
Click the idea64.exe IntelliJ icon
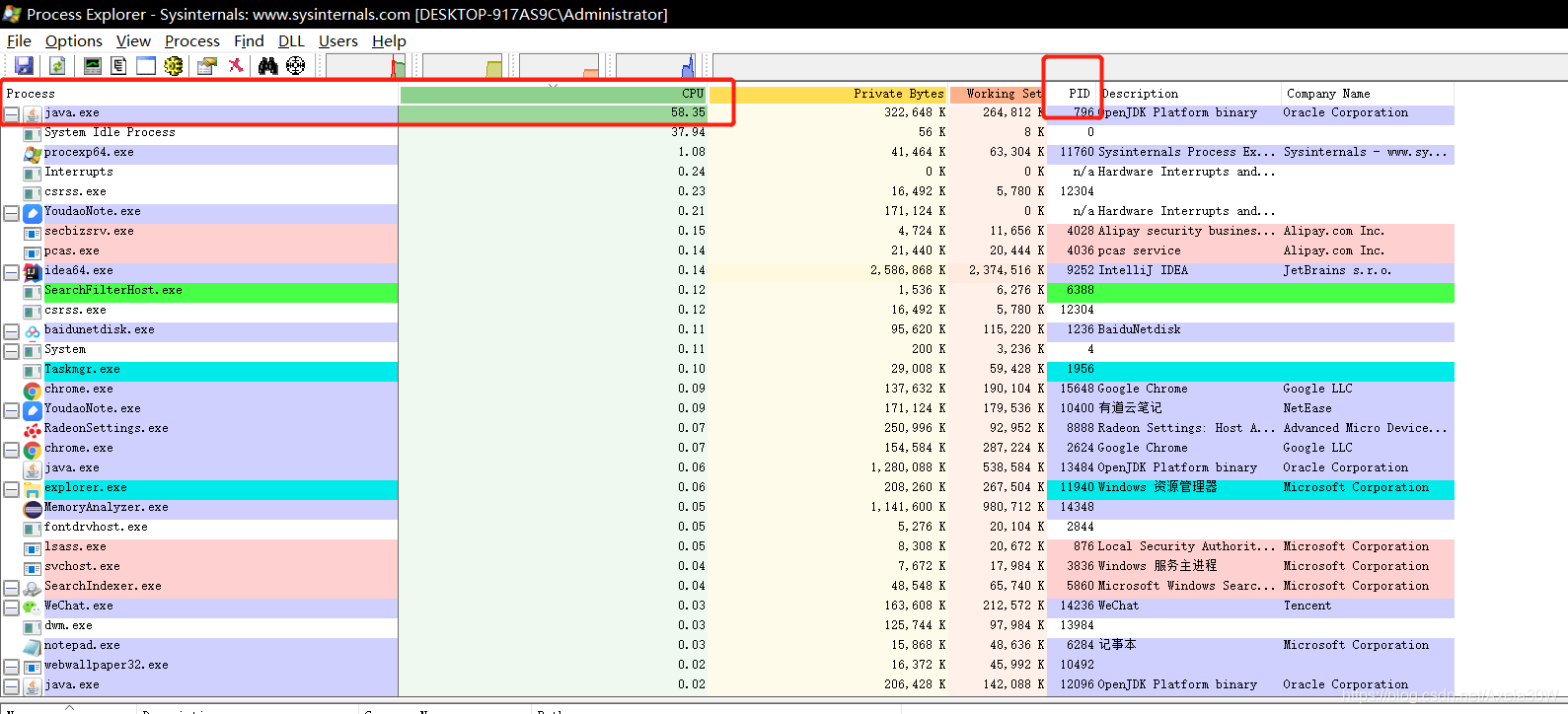pyautogui.click(x=33, y=271)
